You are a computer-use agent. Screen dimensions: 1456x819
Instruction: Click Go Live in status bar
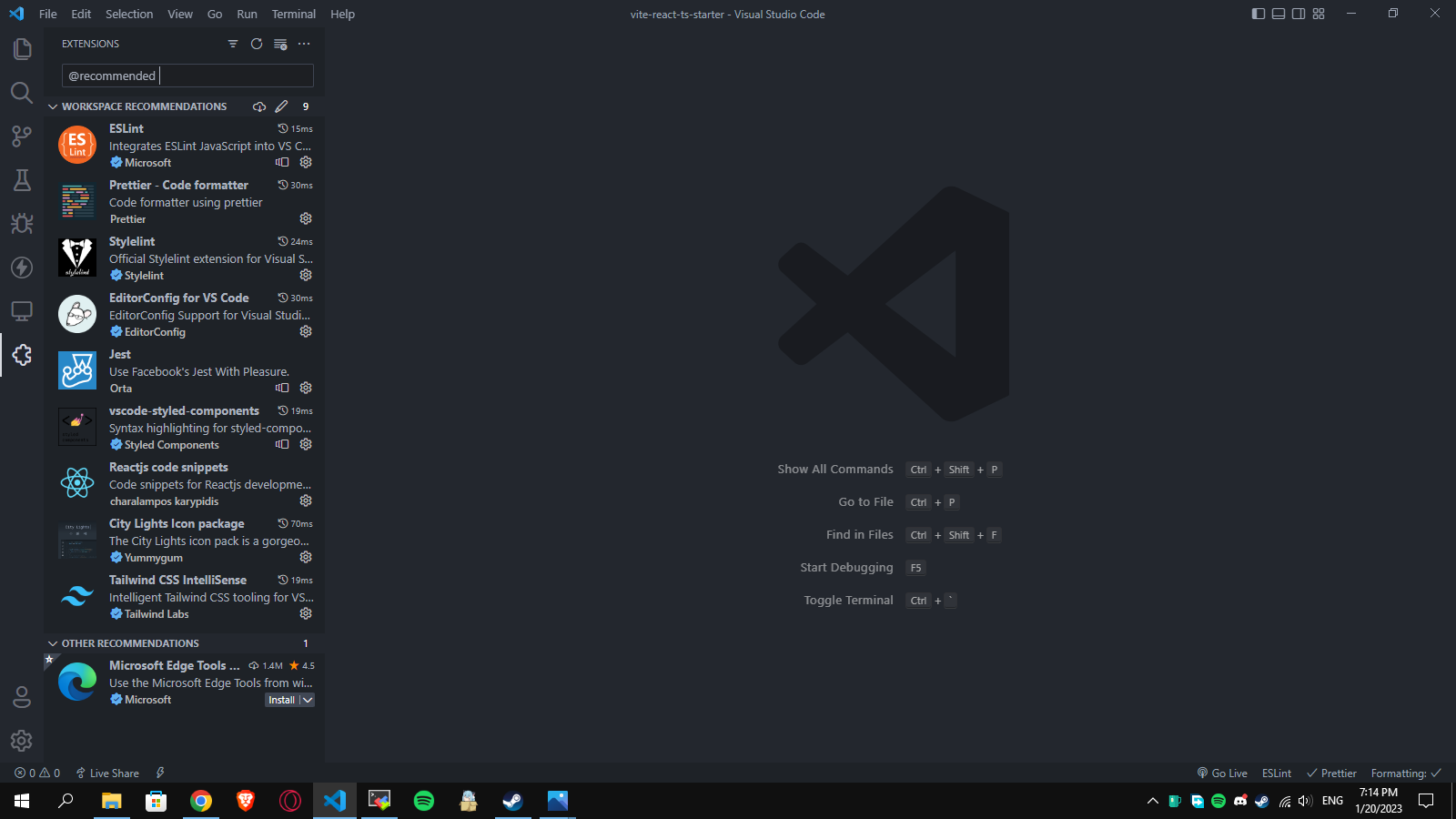click(1222, 773)
